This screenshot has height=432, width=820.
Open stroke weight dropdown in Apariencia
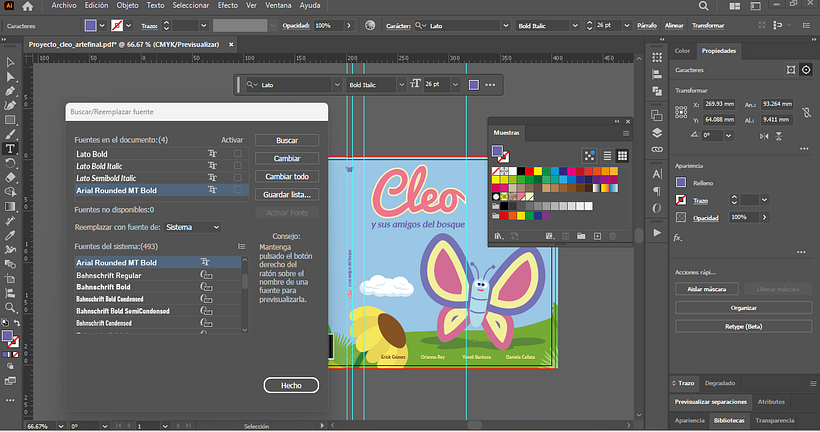point(765,200)
